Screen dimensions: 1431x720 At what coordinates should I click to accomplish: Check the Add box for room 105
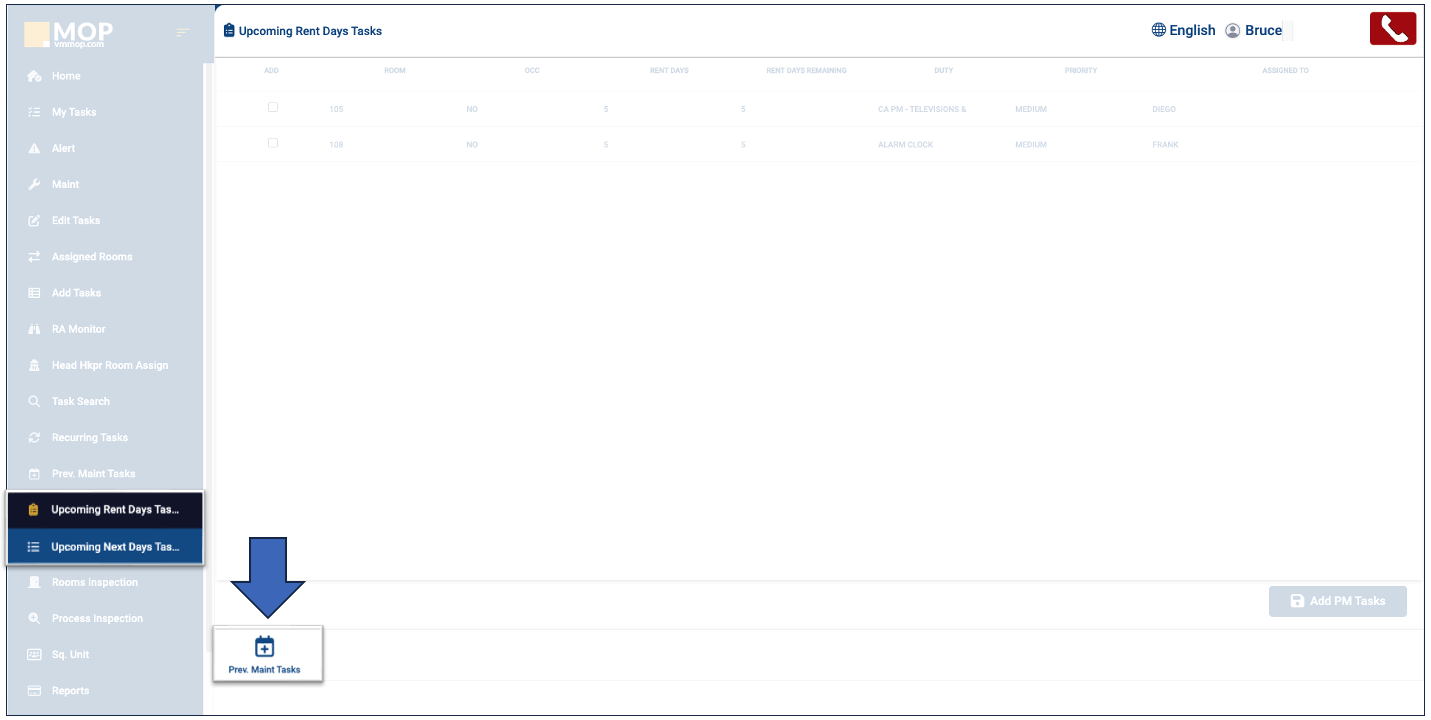[x=273, y=107]
